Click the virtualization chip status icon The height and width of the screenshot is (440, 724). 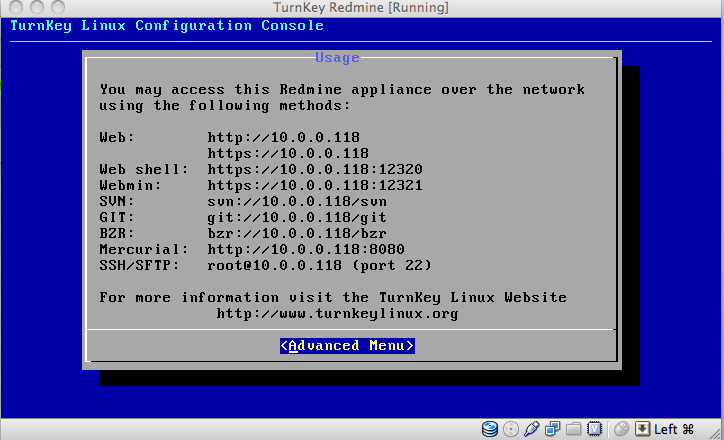point(595,429)
